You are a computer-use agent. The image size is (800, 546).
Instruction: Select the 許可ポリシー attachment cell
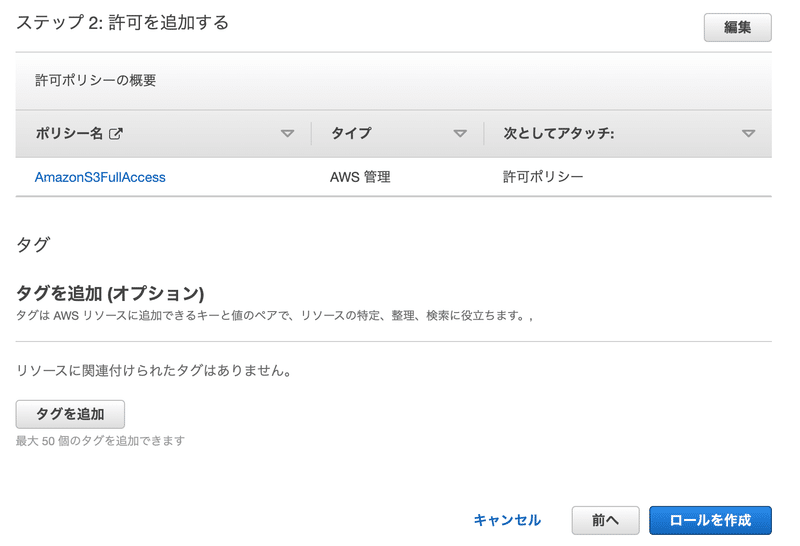(543, 177)
